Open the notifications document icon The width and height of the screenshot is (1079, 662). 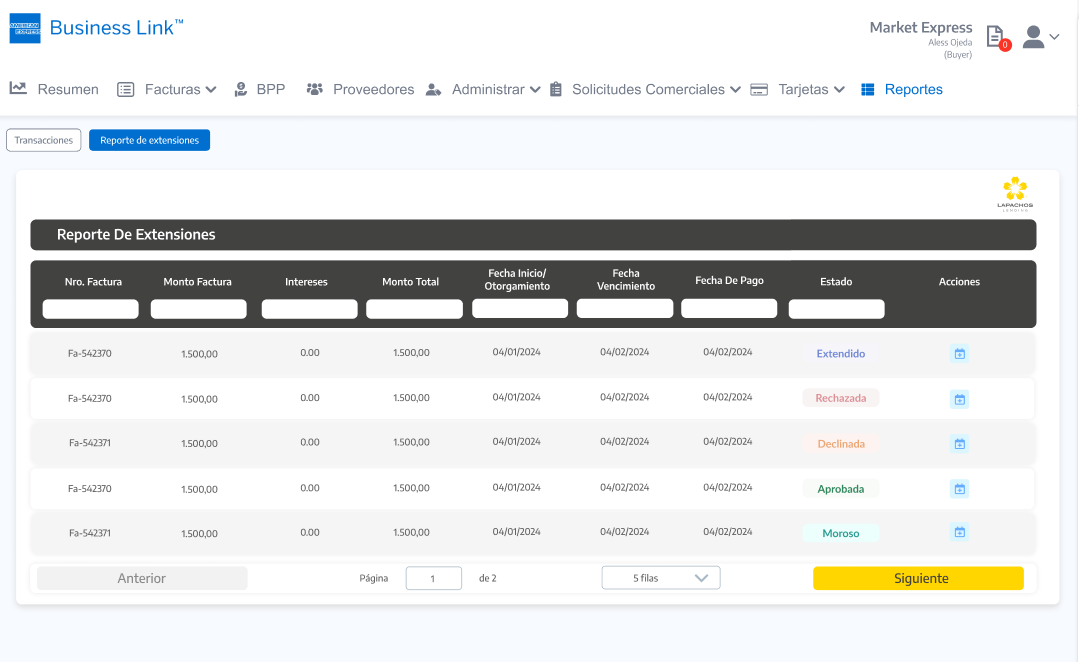point(995,37)
